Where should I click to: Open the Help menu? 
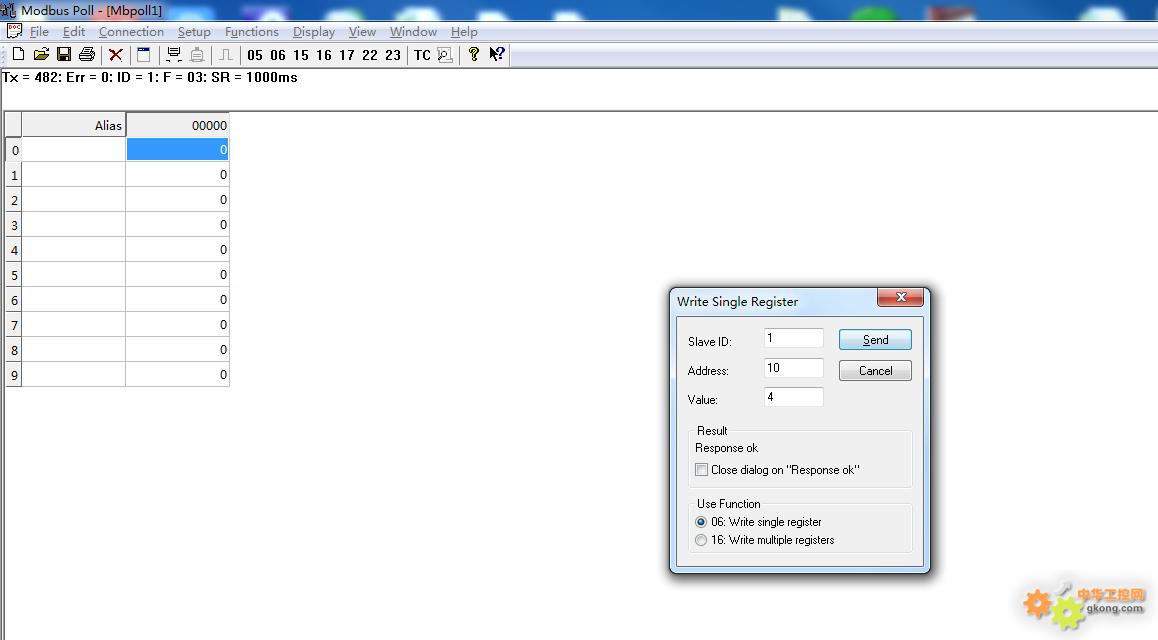(x=465, y=32)
